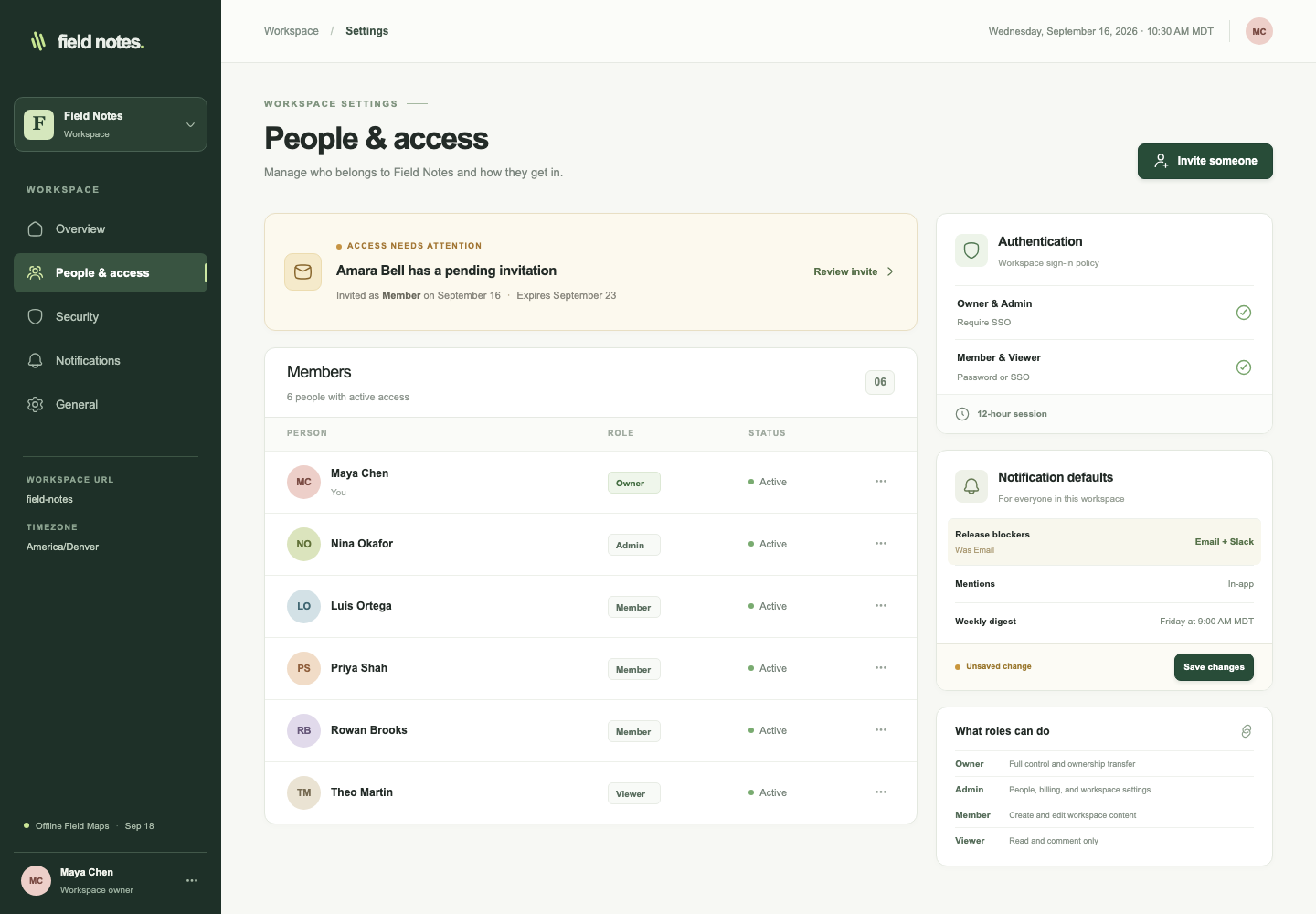This screenshot has height=914, width=1316.
Task: Open the Security settings page
Action: [x=111, y=316]
